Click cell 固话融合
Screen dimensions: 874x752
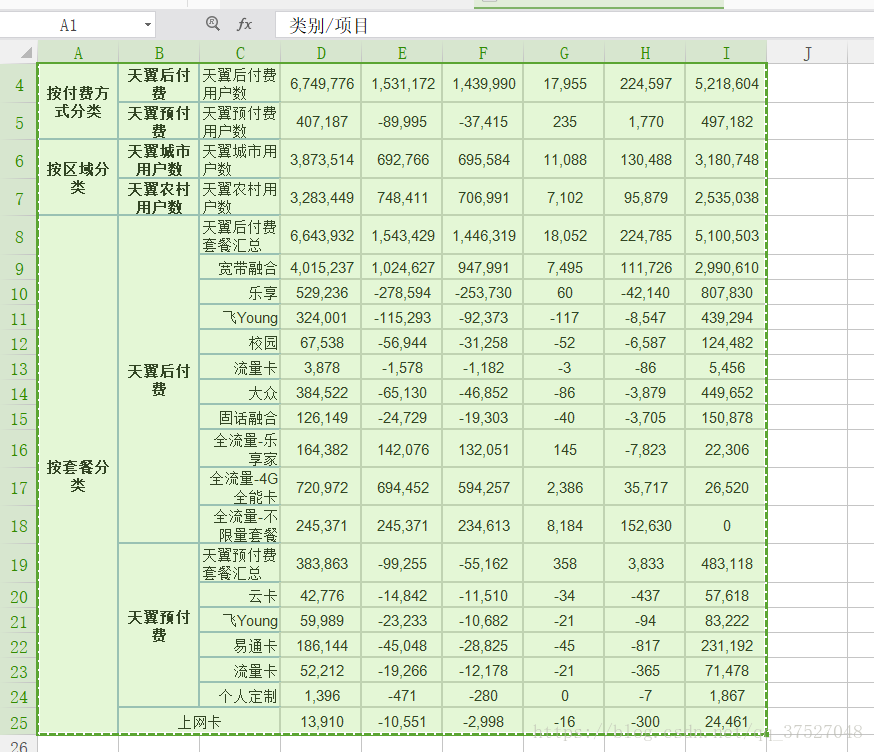(240, 418)
